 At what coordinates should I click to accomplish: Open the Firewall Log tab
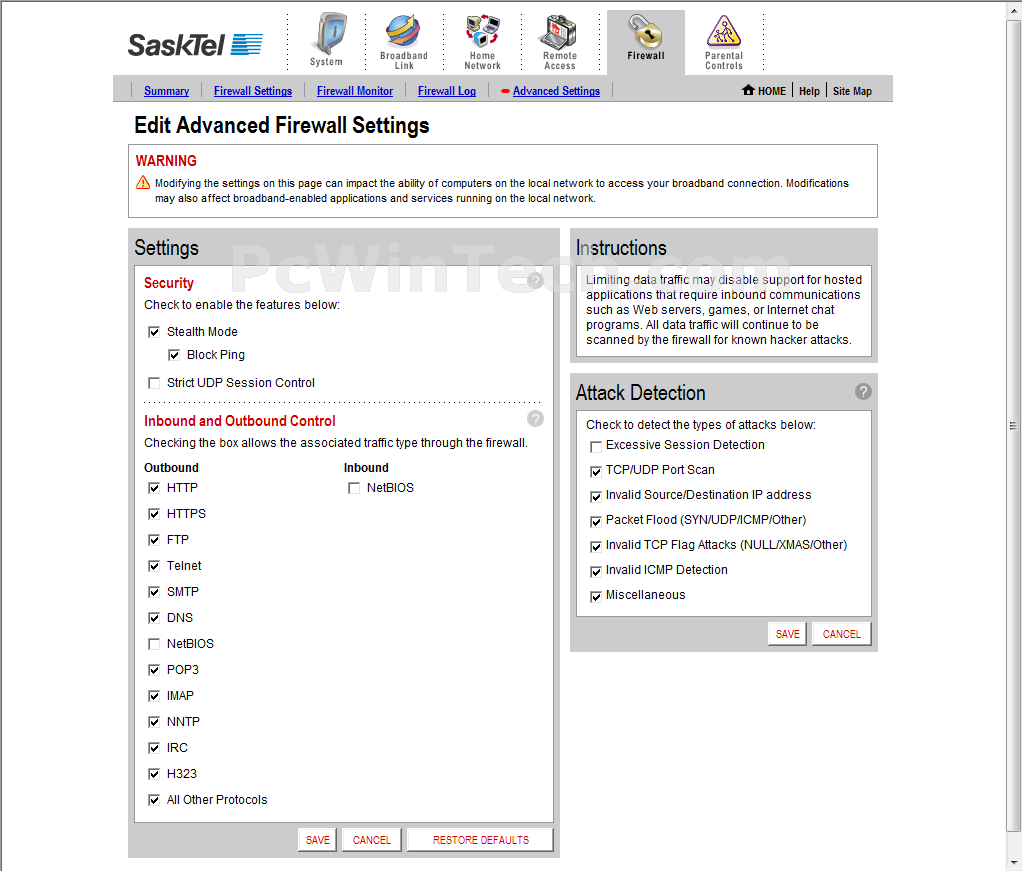(446, 91)
